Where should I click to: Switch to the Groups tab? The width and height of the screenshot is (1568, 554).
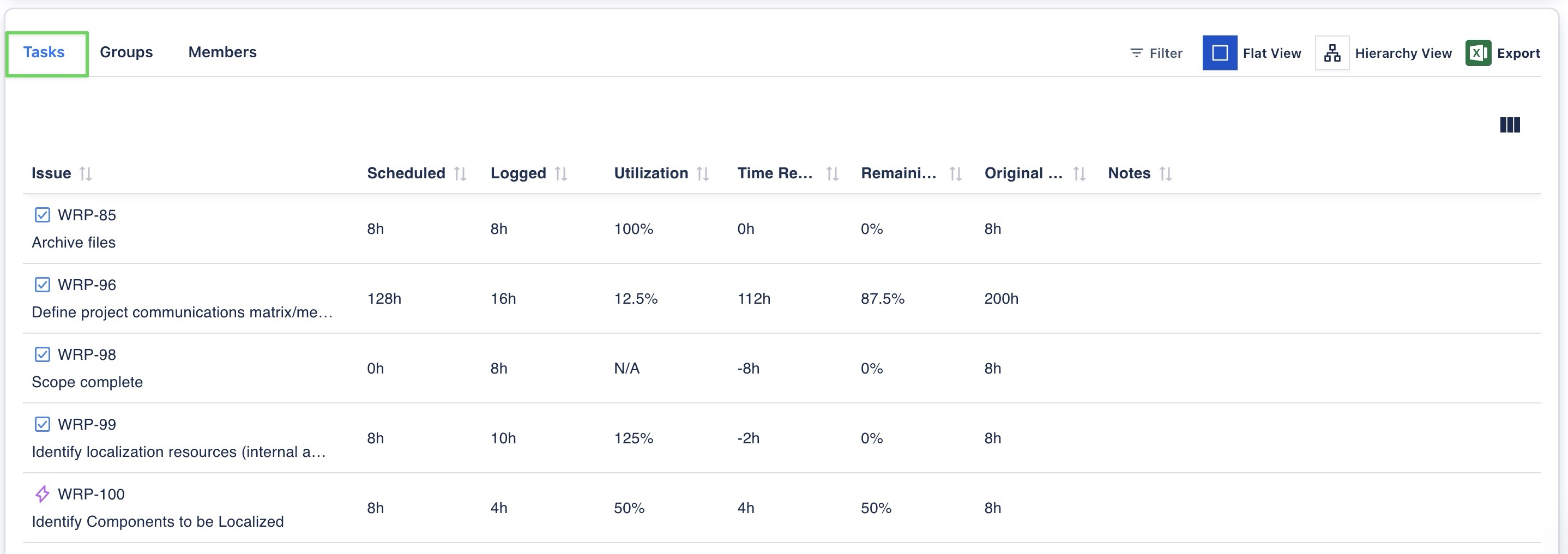(126, 52)
